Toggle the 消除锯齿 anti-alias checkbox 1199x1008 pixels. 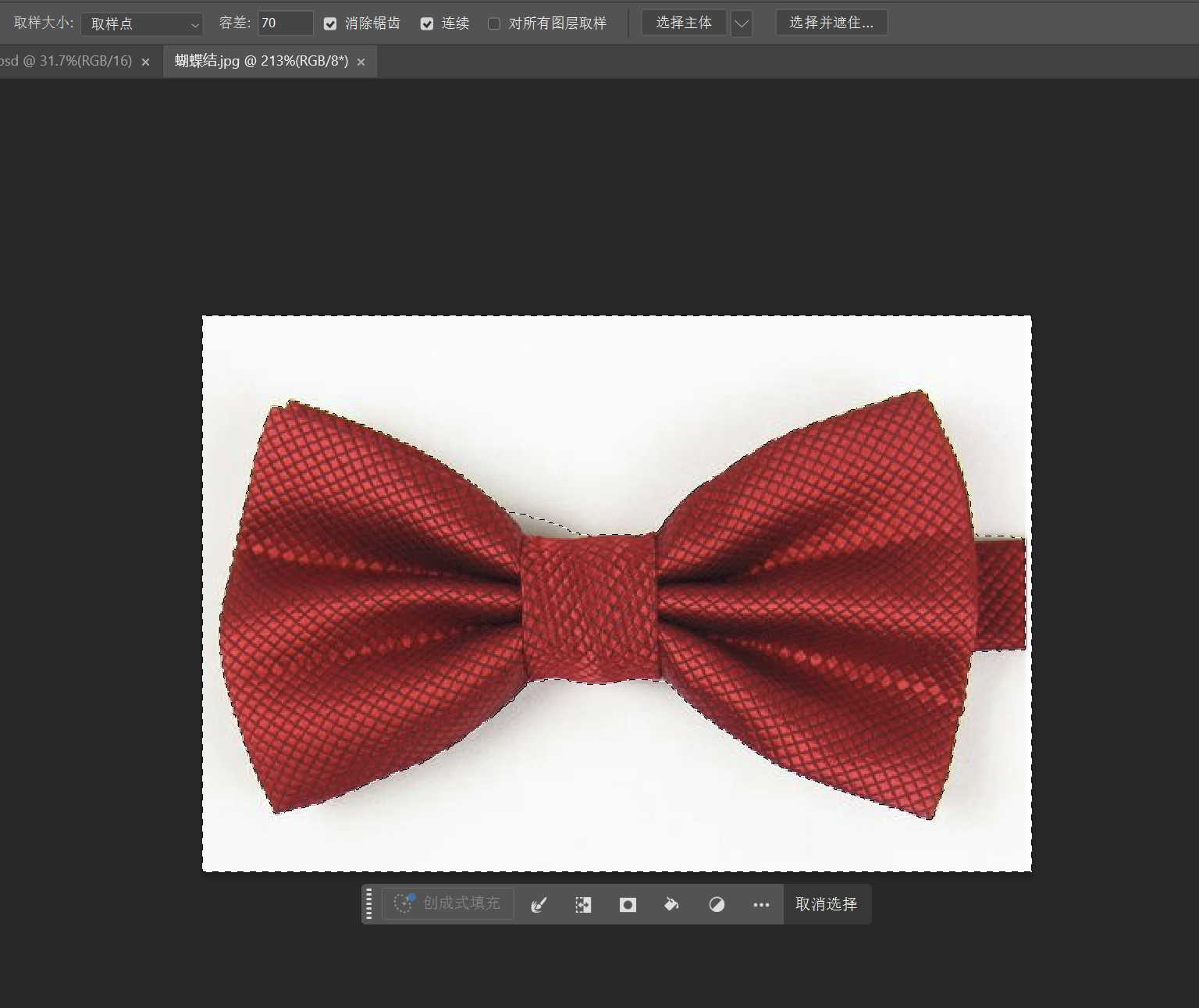point(330,24)
